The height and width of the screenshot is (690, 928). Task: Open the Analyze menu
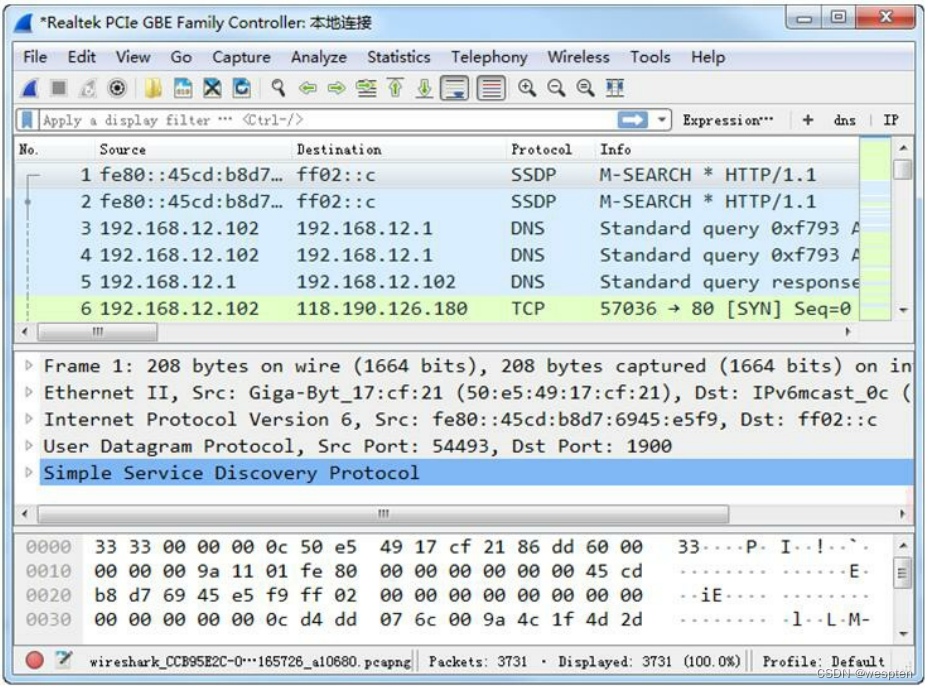tap(319, 57)
